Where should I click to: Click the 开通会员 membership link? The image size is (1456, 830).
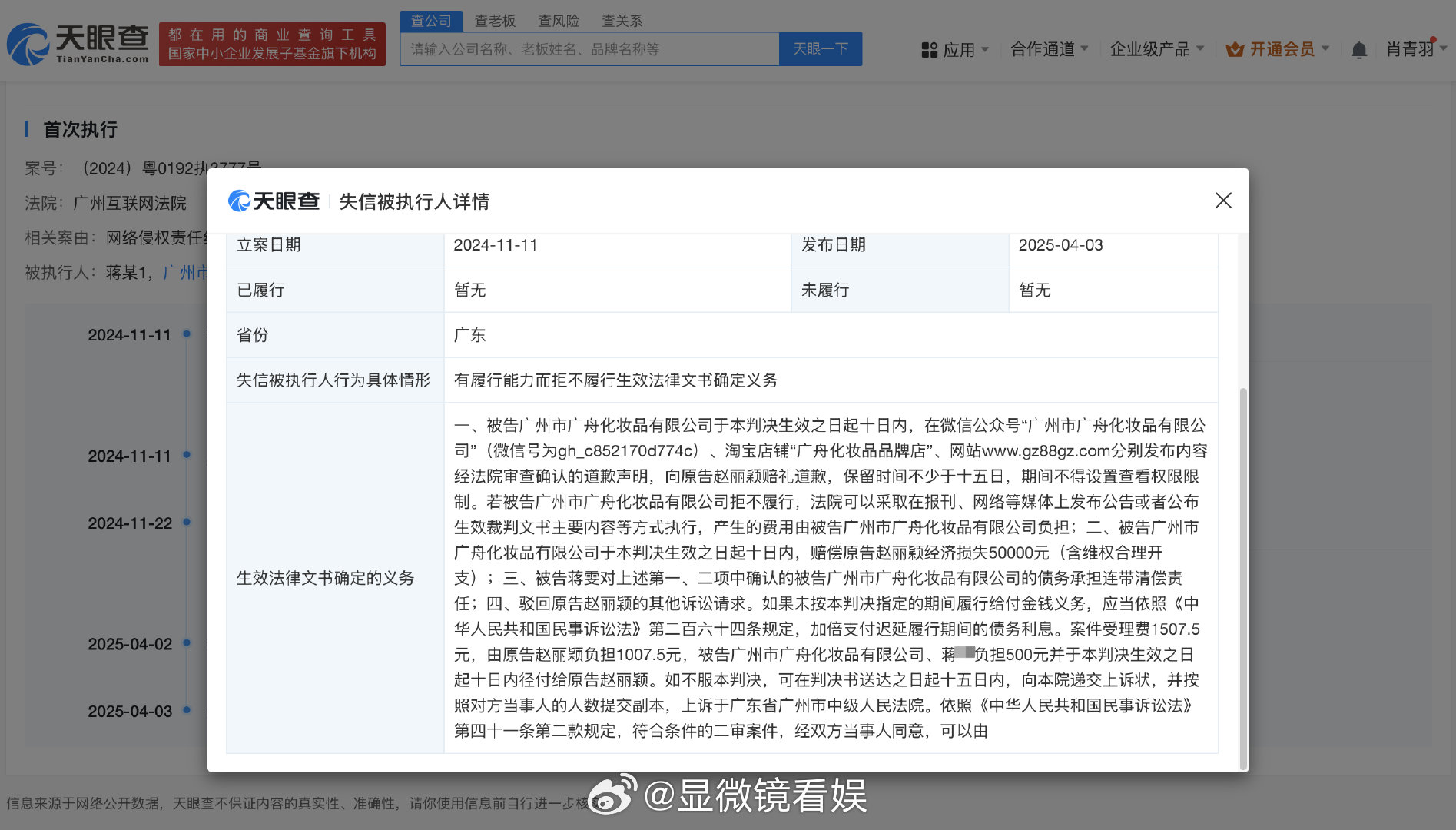[x=1282, y=49]
